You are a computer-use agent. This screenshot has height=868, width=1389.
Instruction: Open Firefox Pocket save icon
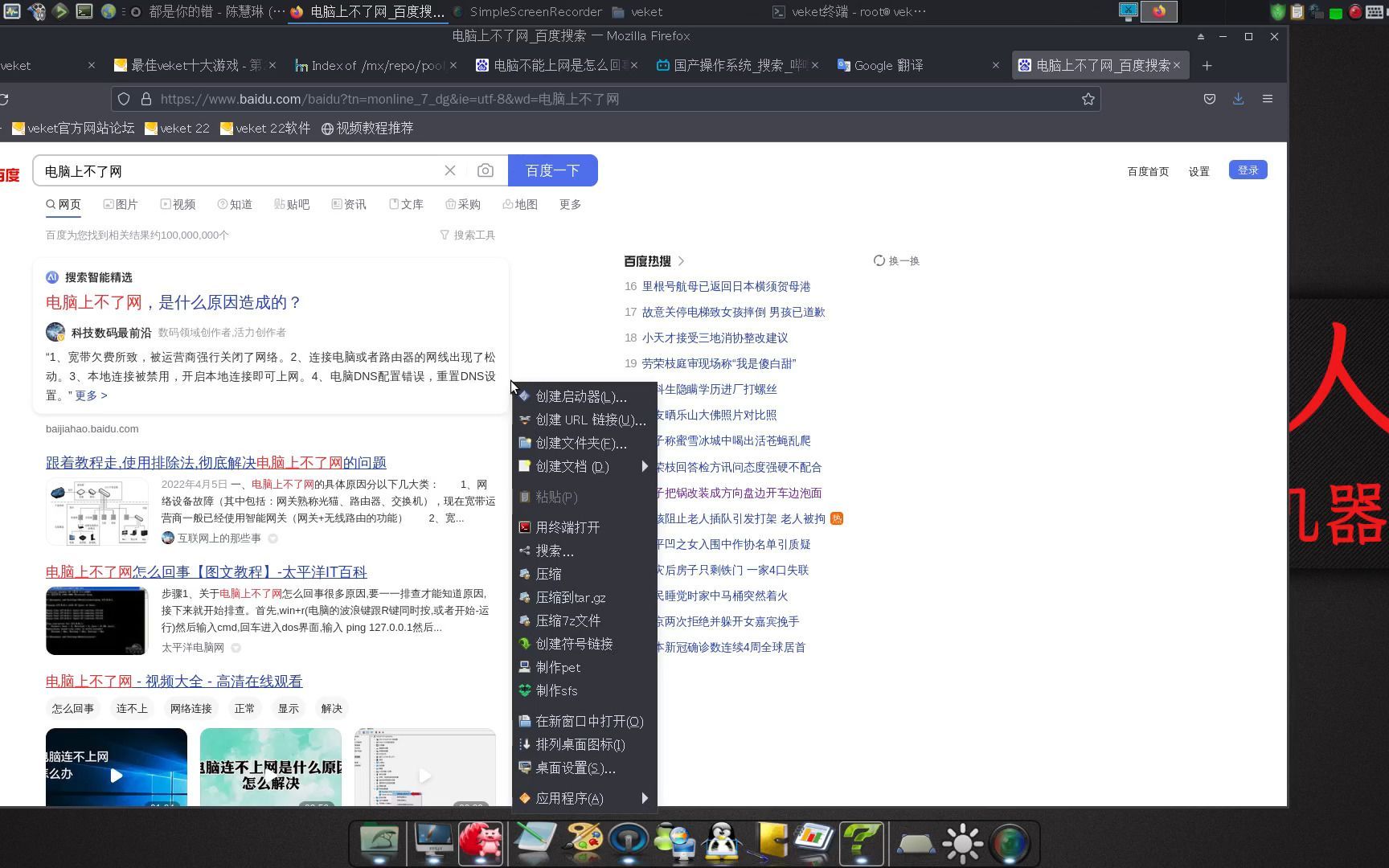[x=1210, y=99]
